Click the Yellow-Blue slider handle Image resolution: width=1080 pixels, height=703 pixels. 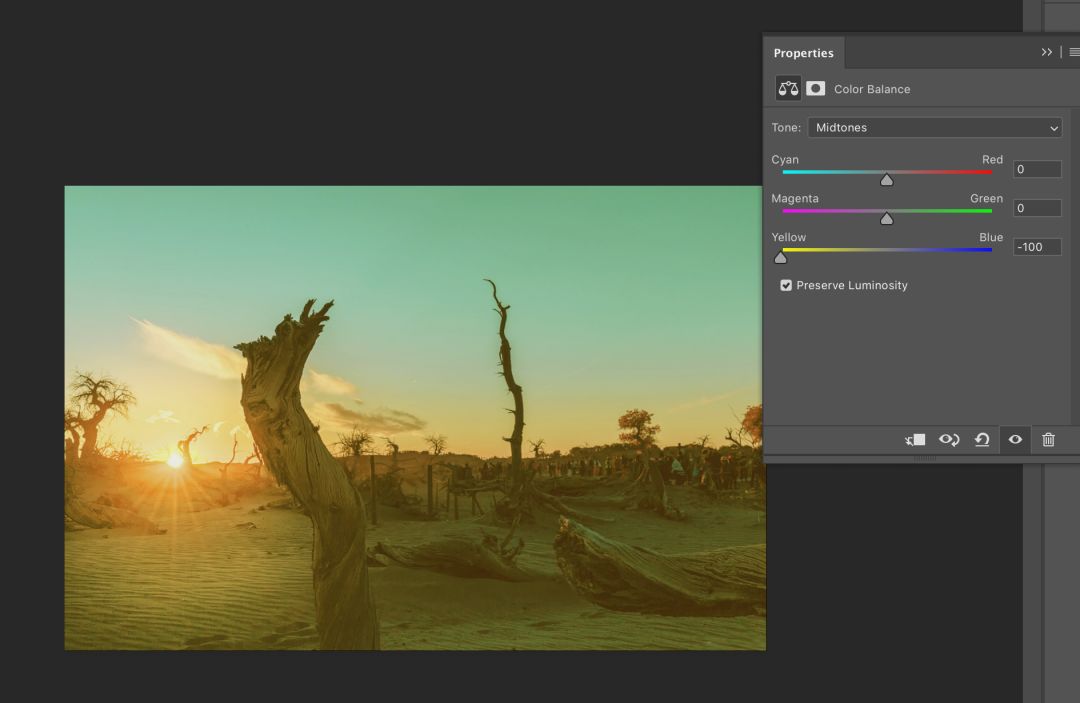780,258
